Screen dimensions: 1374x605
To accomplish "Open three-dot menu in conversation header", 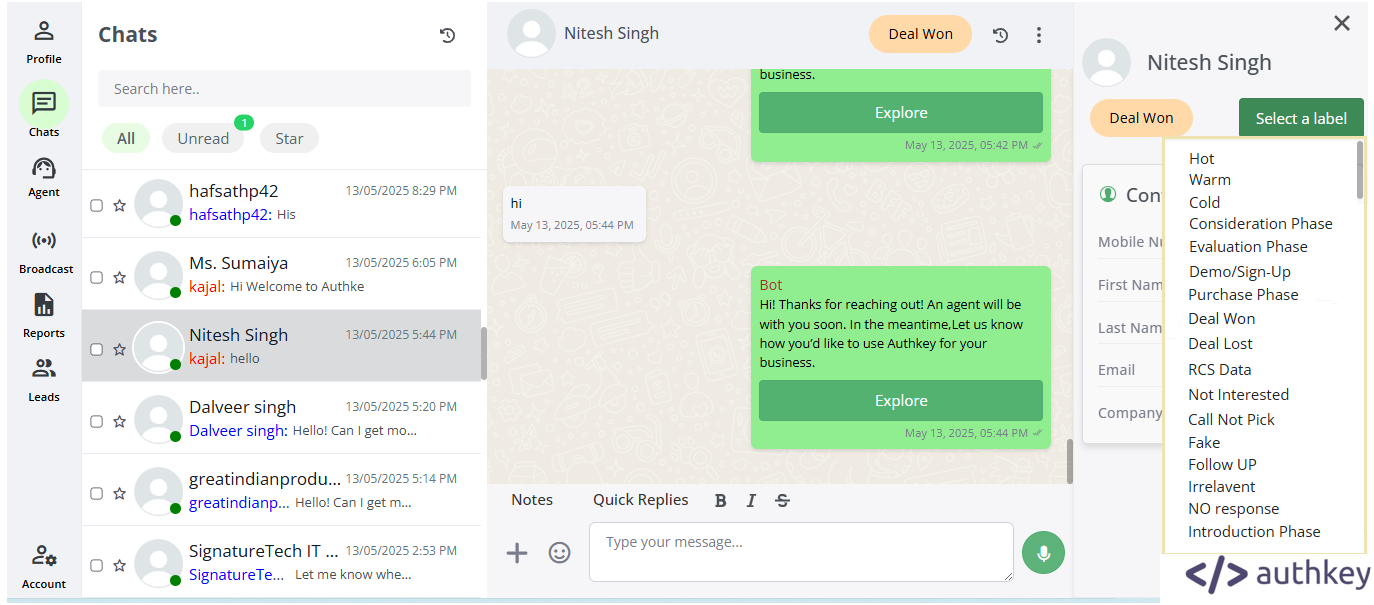I will [x=1039, y=35].
